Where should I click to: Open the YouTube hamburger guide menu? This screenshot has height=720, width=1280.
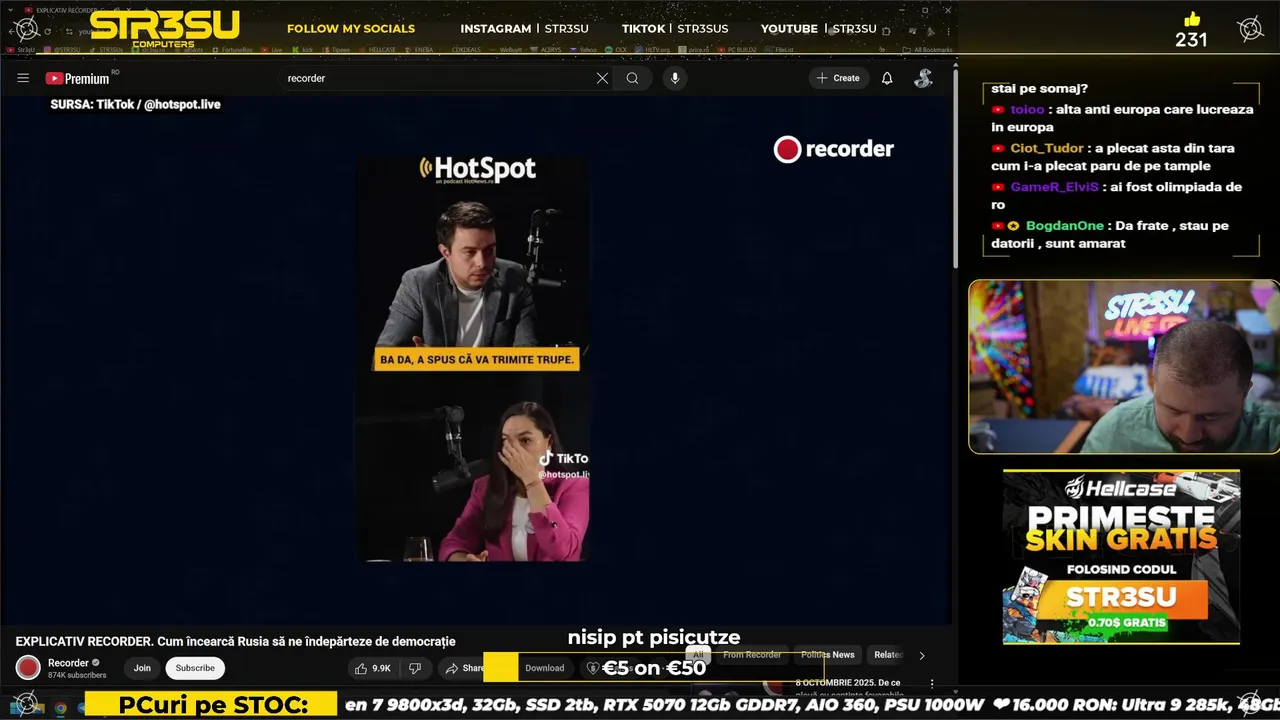tap(23, 78)
